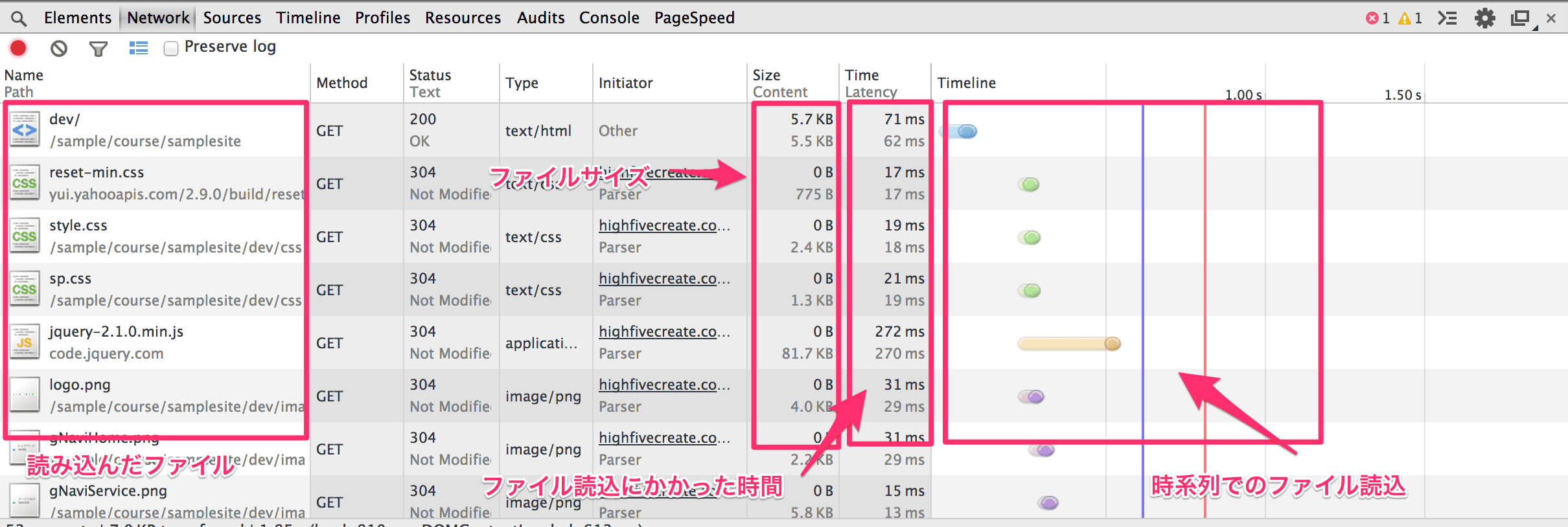Sort by the Initiator column header
This screenshot has width=1568, height=527.
(x=670, y=83)
